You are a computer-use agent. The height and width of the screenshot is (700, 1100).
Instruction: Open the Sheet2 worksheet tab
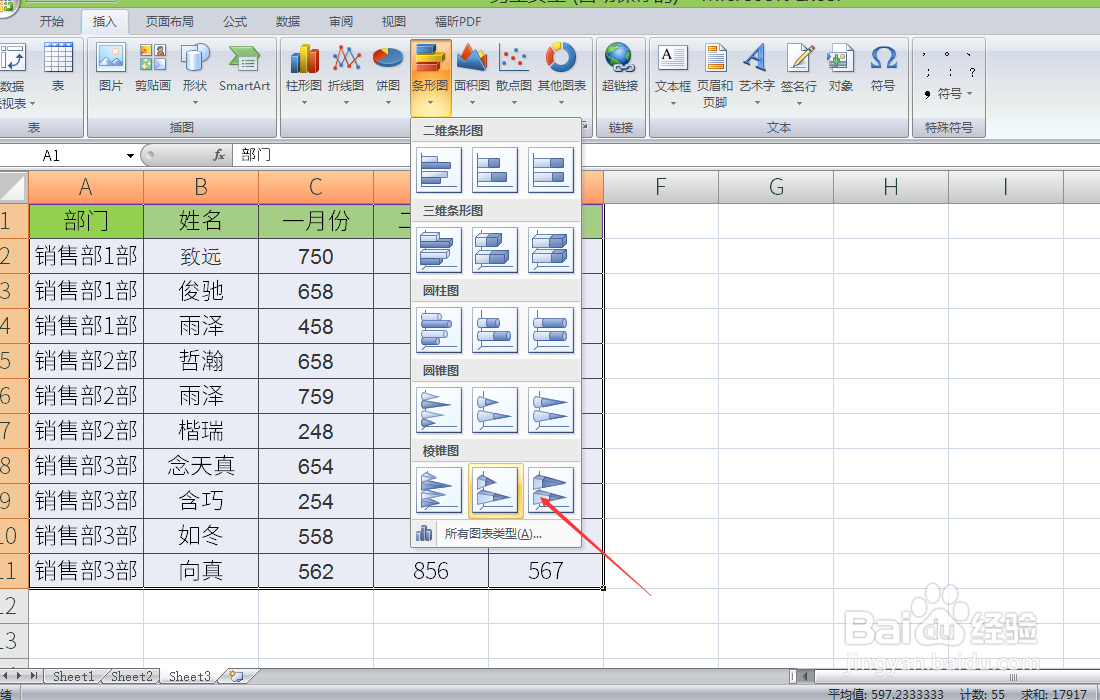(131, 676)
